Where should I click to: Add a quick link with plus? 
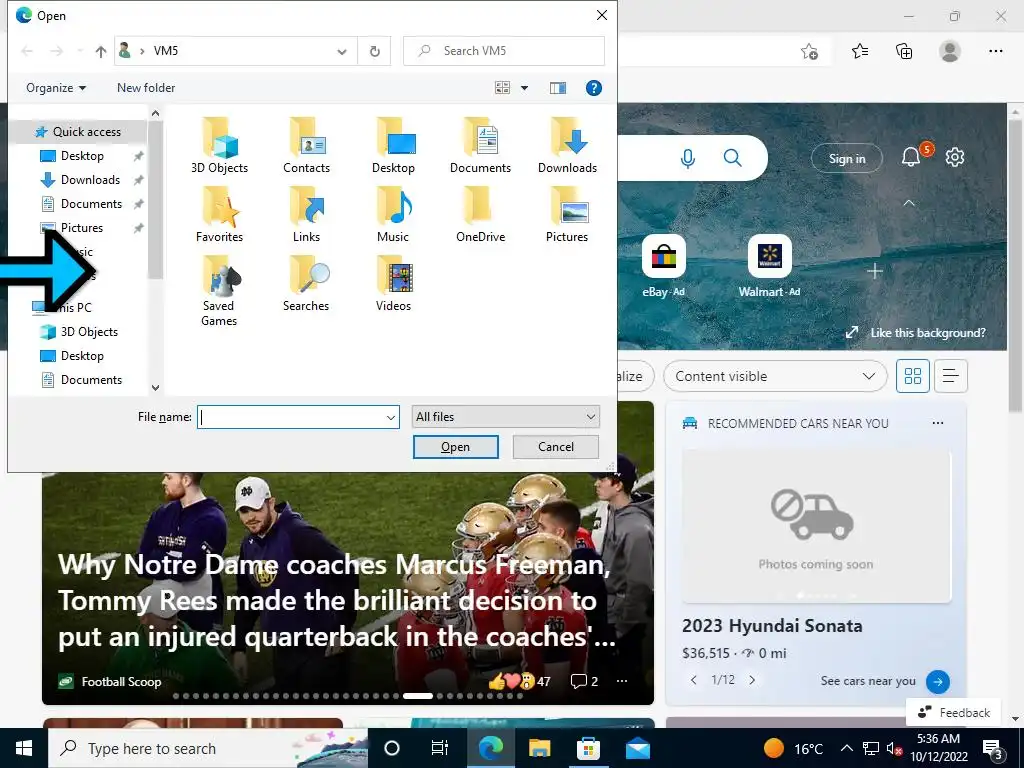875,271
